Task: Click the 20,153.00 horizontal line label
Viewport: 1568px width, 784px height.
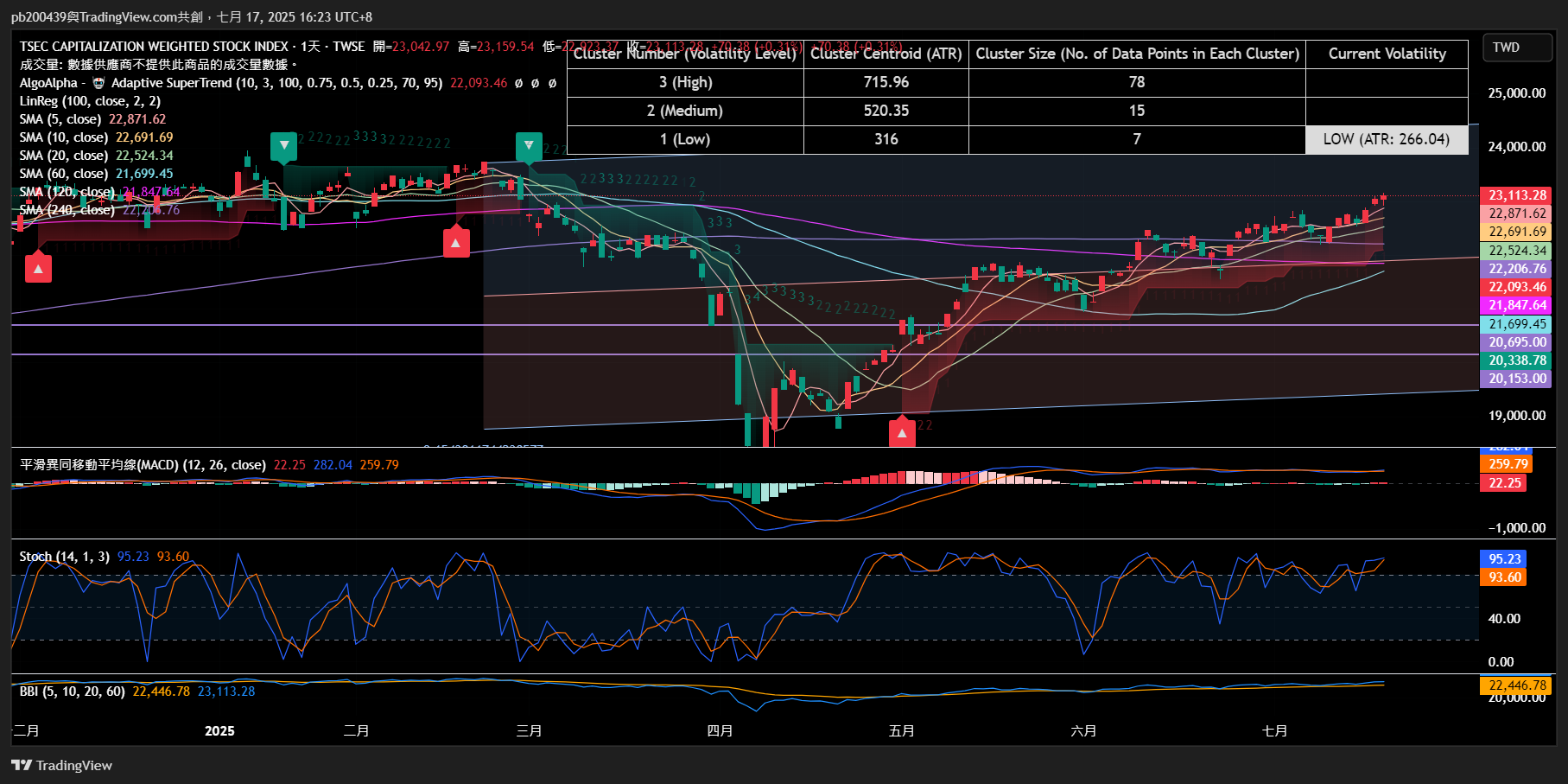Action: (x=1517, y=379)
